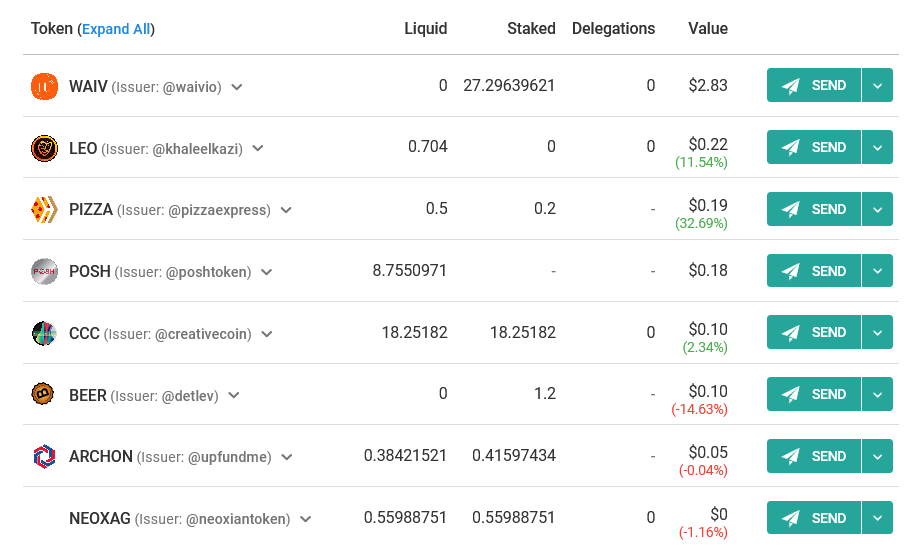Click the WAIV token logo icon
The image size is (922, 560).
coord(44,86)
